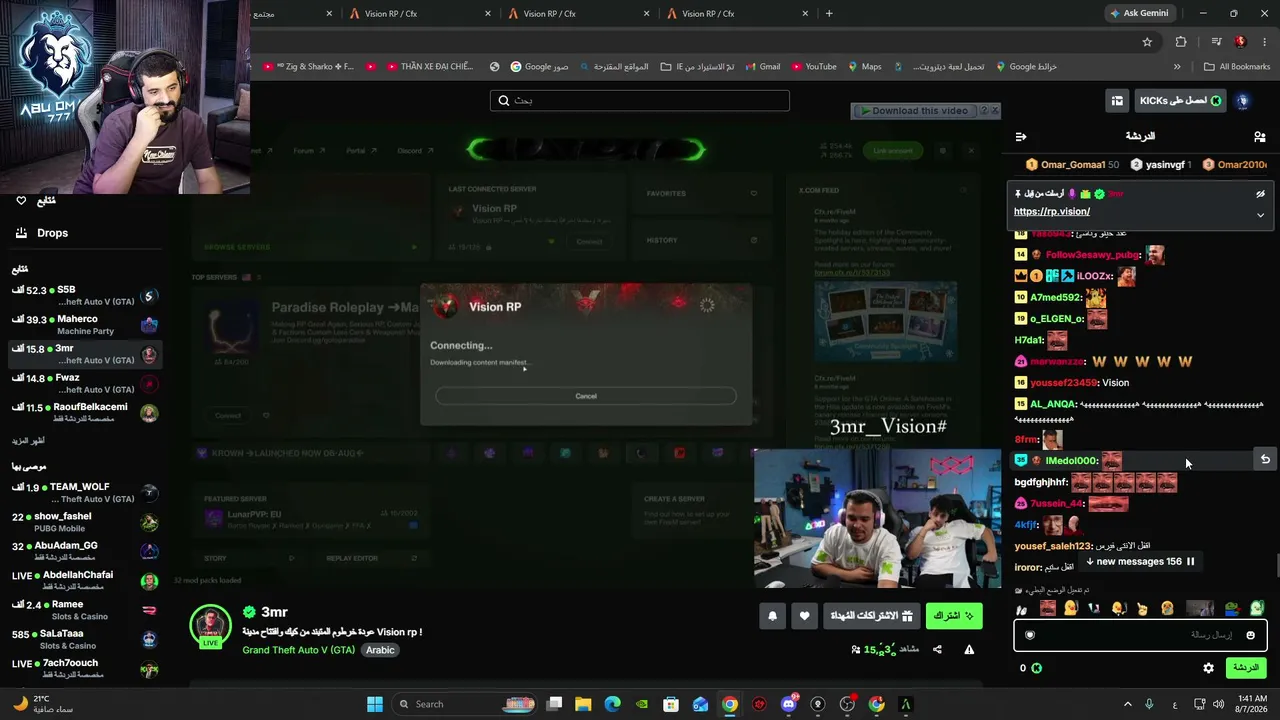Click the chat message input field
Screen dimensions: 1280x720
[x=1140, y=635]
